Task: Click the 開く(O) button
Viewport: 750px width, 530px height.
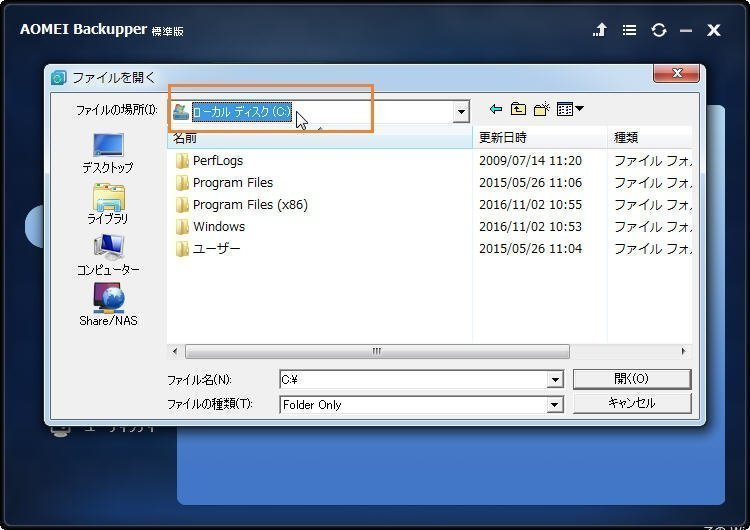Action: (632, 379)
